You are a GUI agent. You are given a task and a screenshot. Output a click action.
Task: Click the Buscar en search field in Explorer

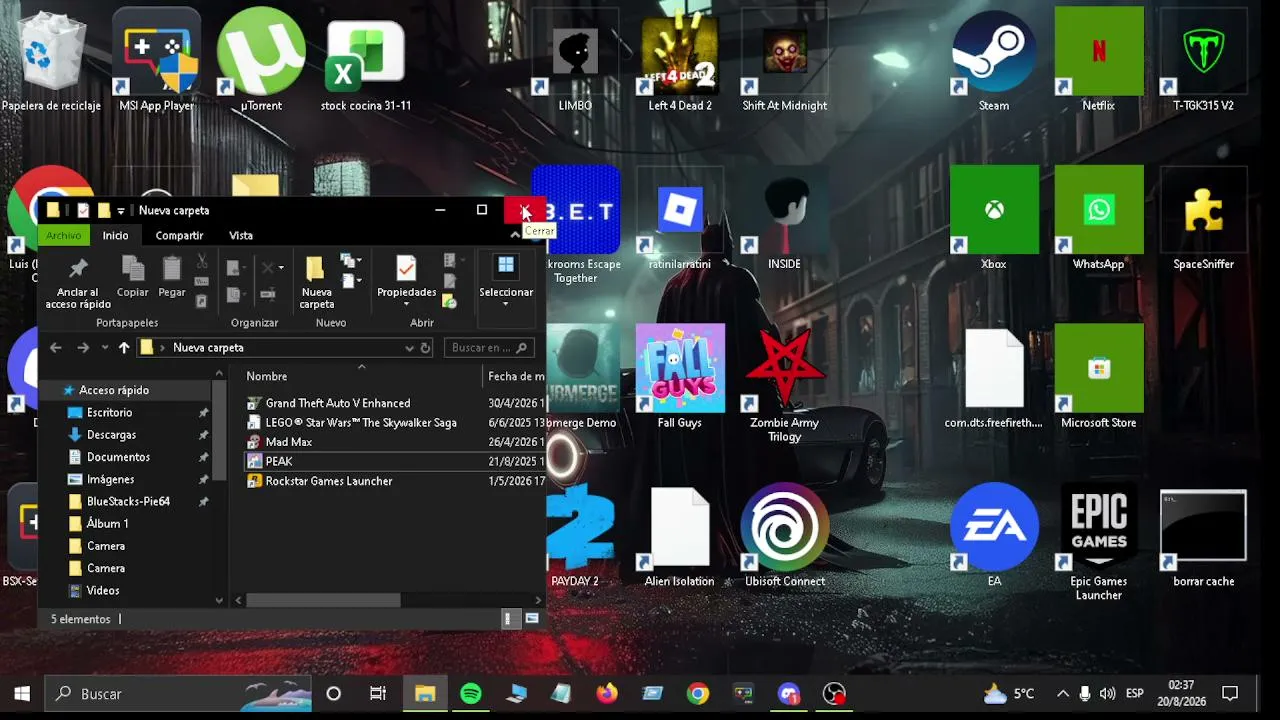488,348
